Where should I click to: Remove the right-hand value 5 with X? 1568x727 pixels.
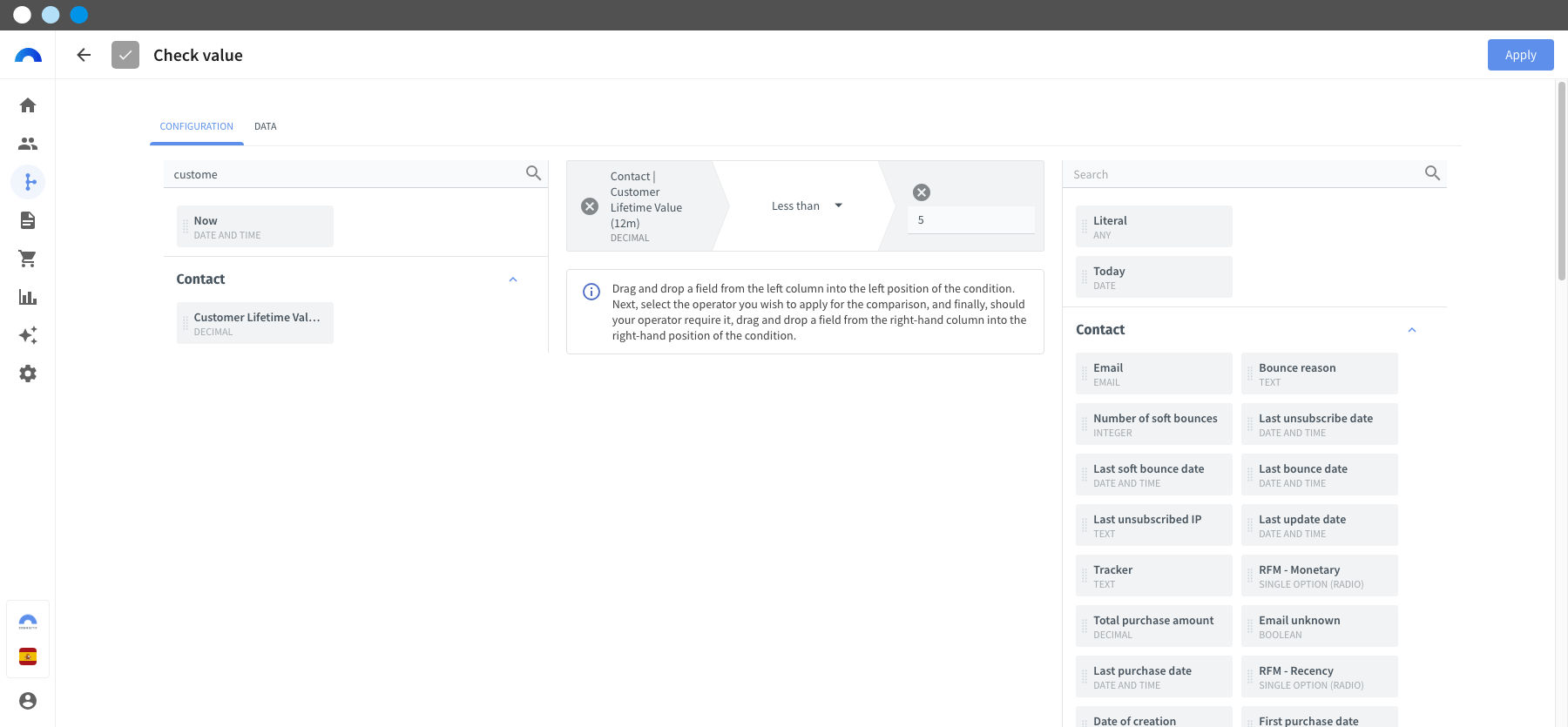[922, 192]
